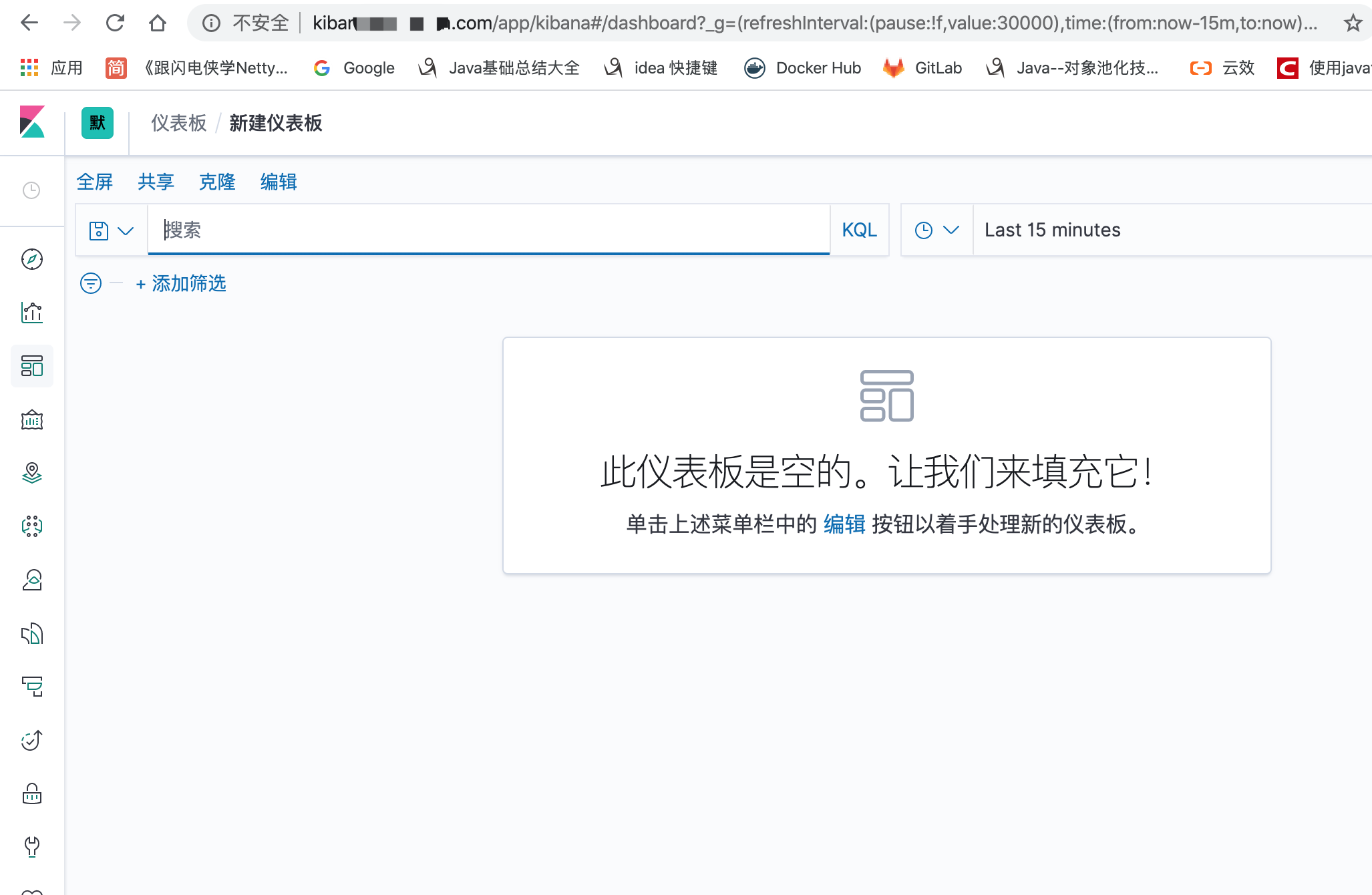Select the Dashboard sidebar icon

point(32,366)
